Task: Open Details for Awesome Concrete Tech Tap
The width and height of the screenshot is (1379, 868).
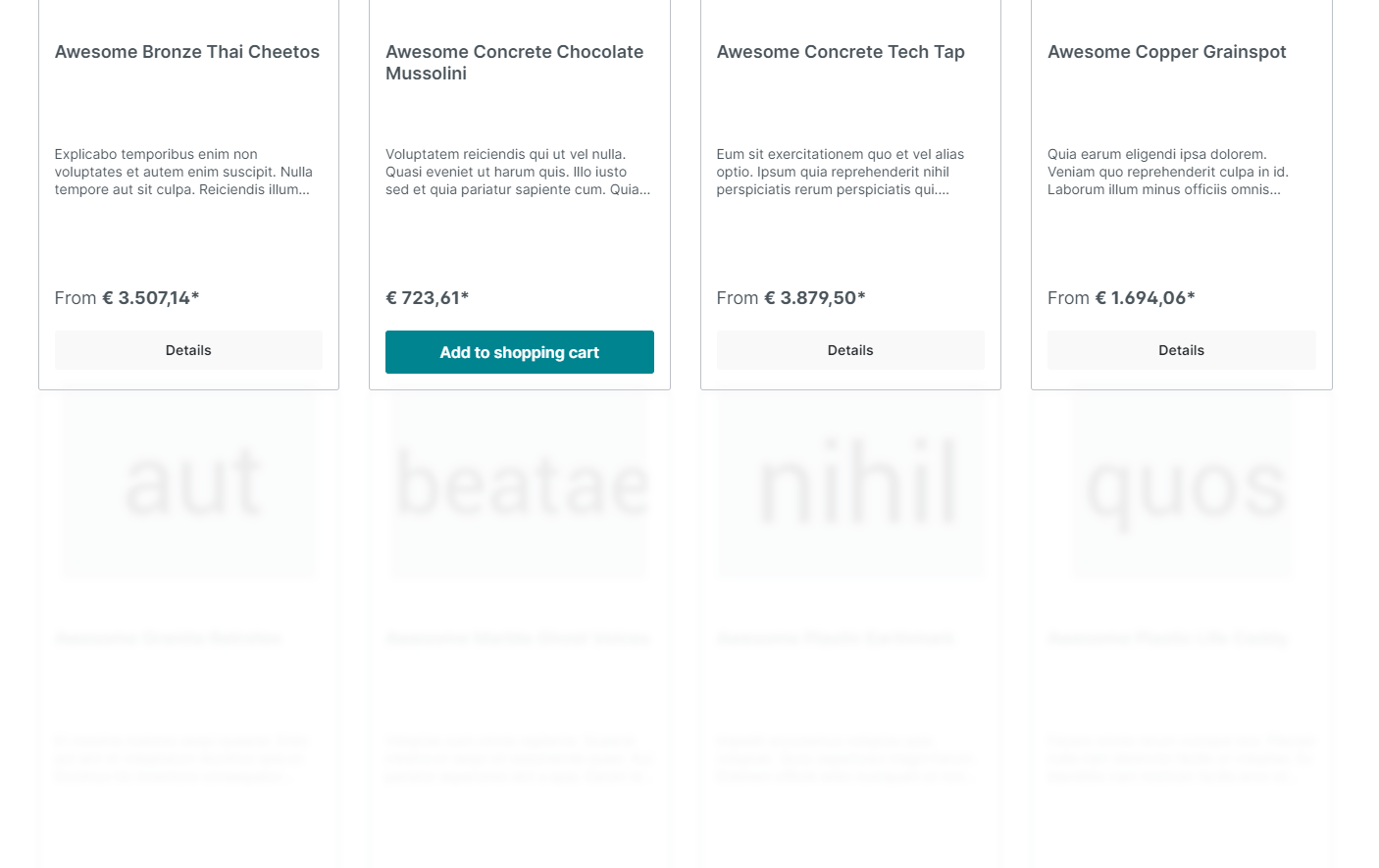Action: 850,350
